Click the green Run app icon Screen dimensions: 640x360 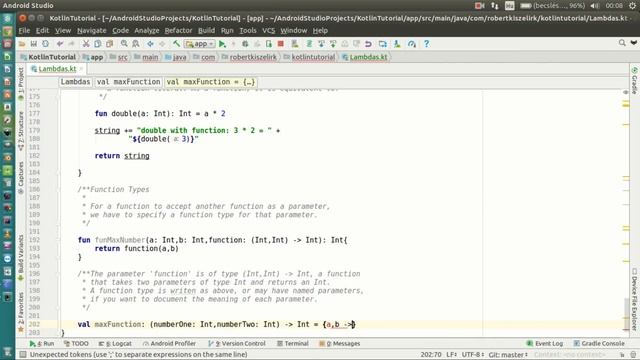point(222,44)
